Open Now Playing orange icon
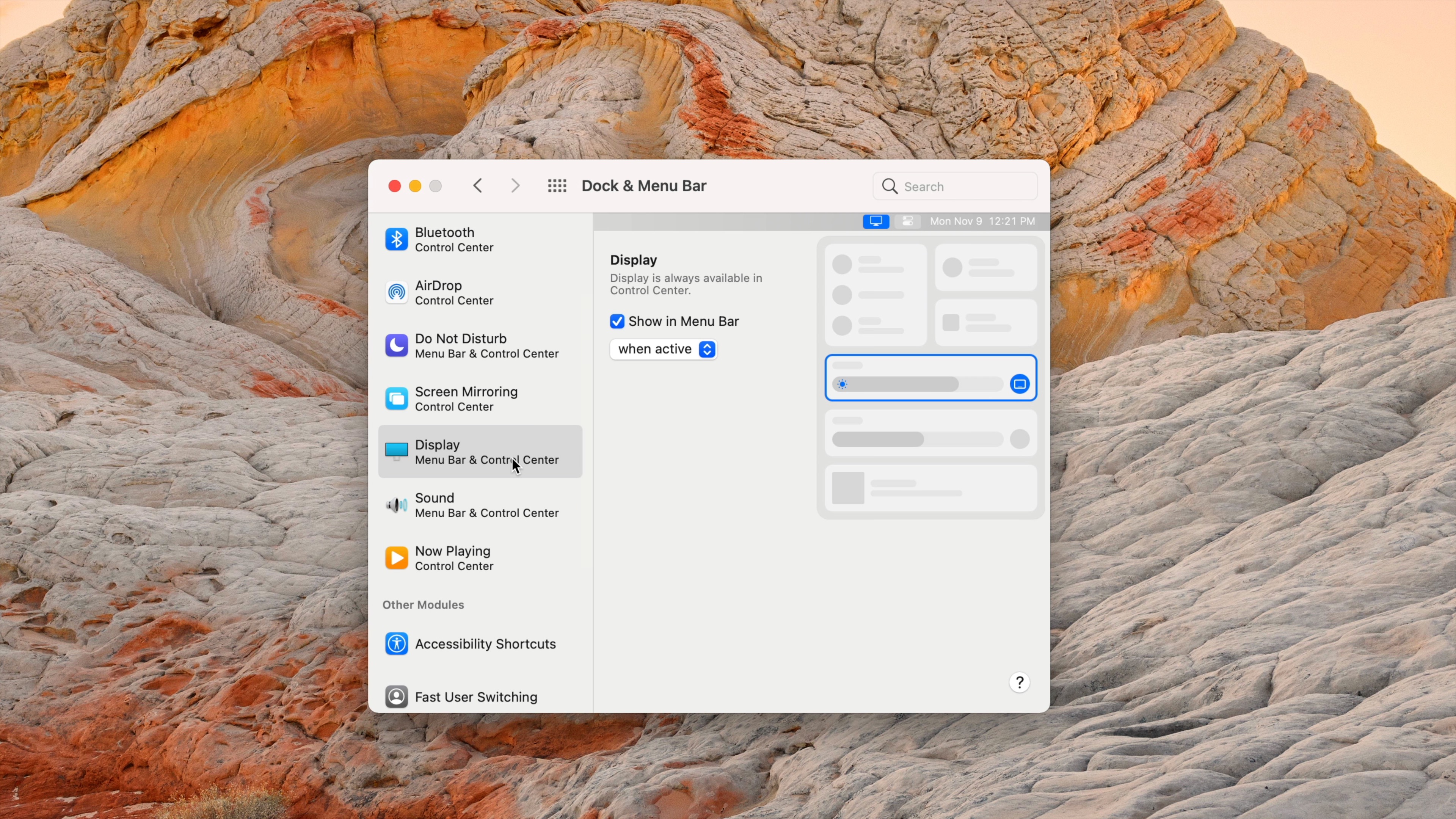The width and height of the screenshot is (1456, 819). click(x=396, y=558)
